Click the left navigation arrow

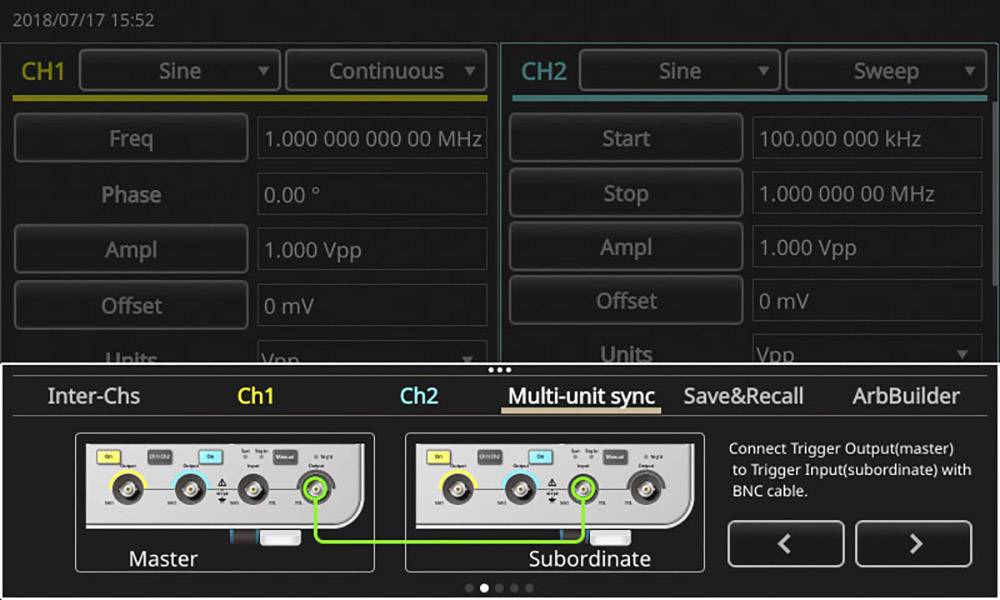coord(786,543)
